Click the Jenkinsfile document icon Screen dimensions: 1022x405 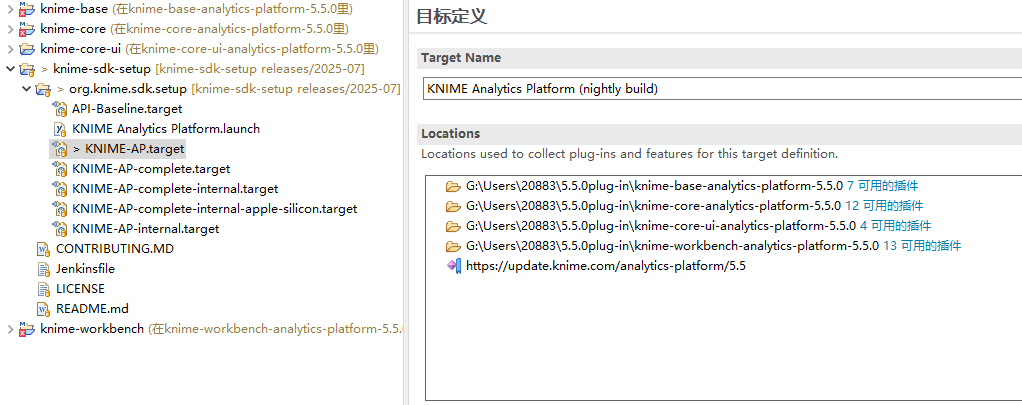pyautogui.click(x=44, y=269)
